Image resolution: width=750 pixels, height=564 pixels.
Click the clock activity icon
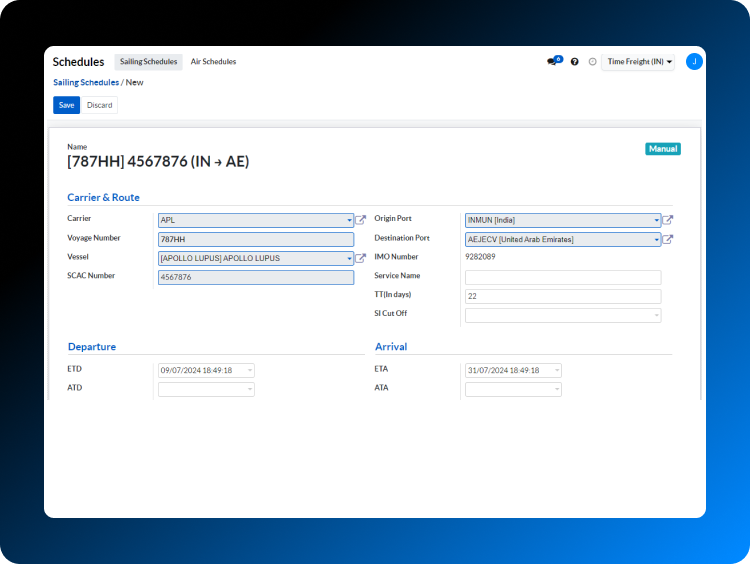click(x=592, y=62)
